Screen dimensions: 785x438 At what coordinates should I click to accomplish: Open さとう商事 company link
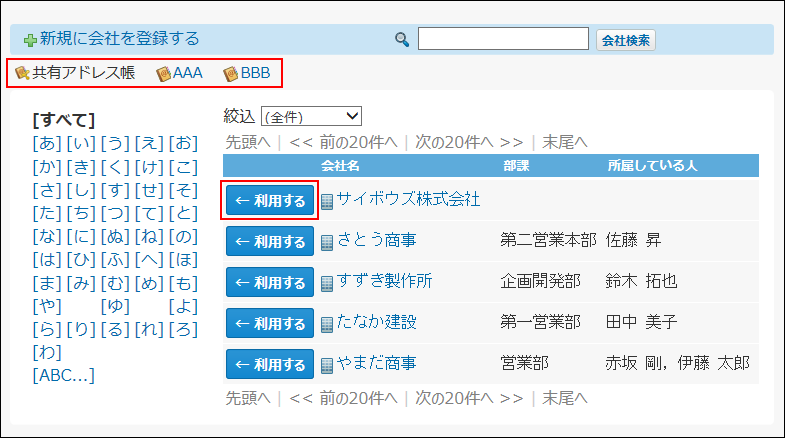[376, 240]
